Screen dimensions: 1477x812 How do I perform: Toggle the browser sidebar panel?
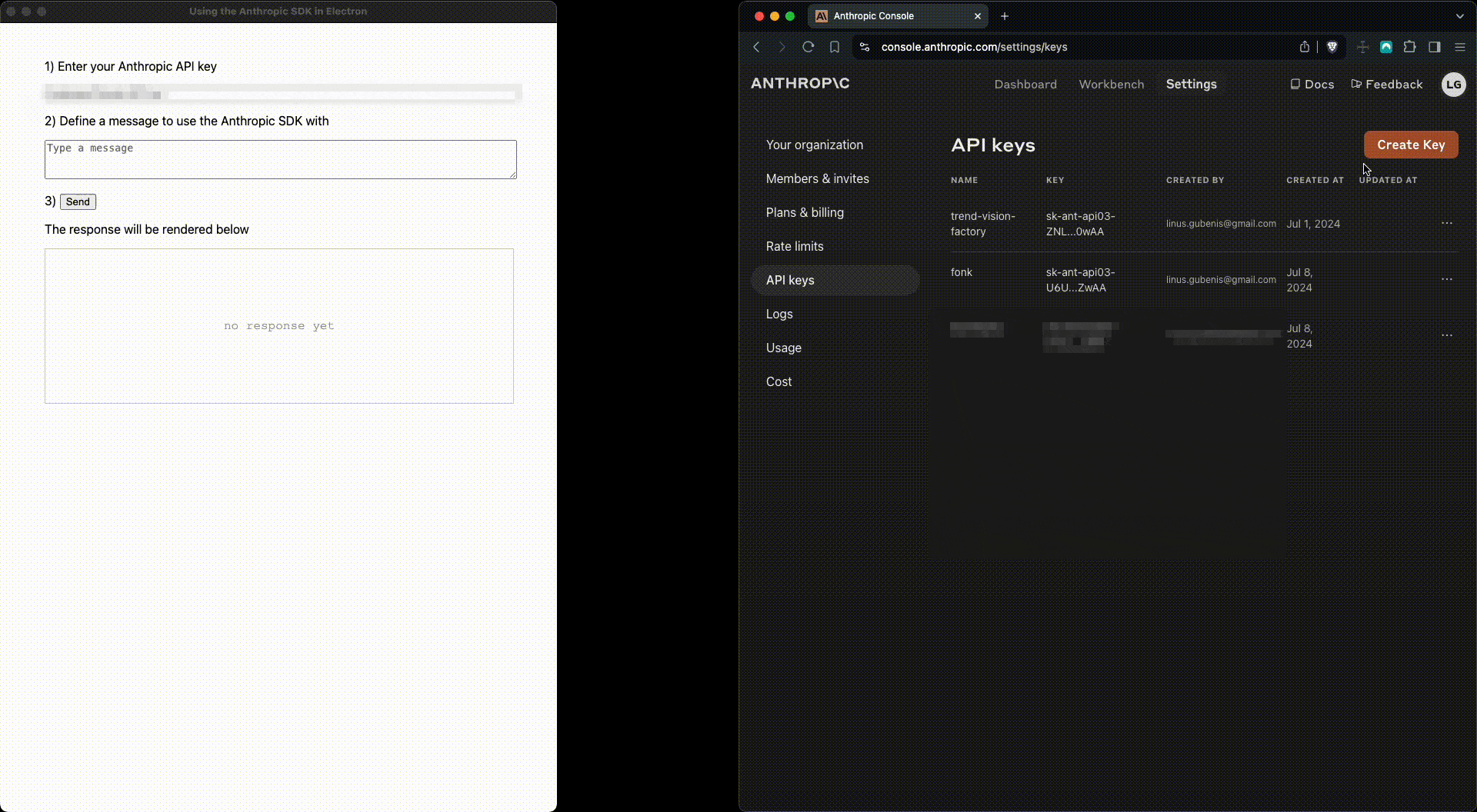[1435, 47]
